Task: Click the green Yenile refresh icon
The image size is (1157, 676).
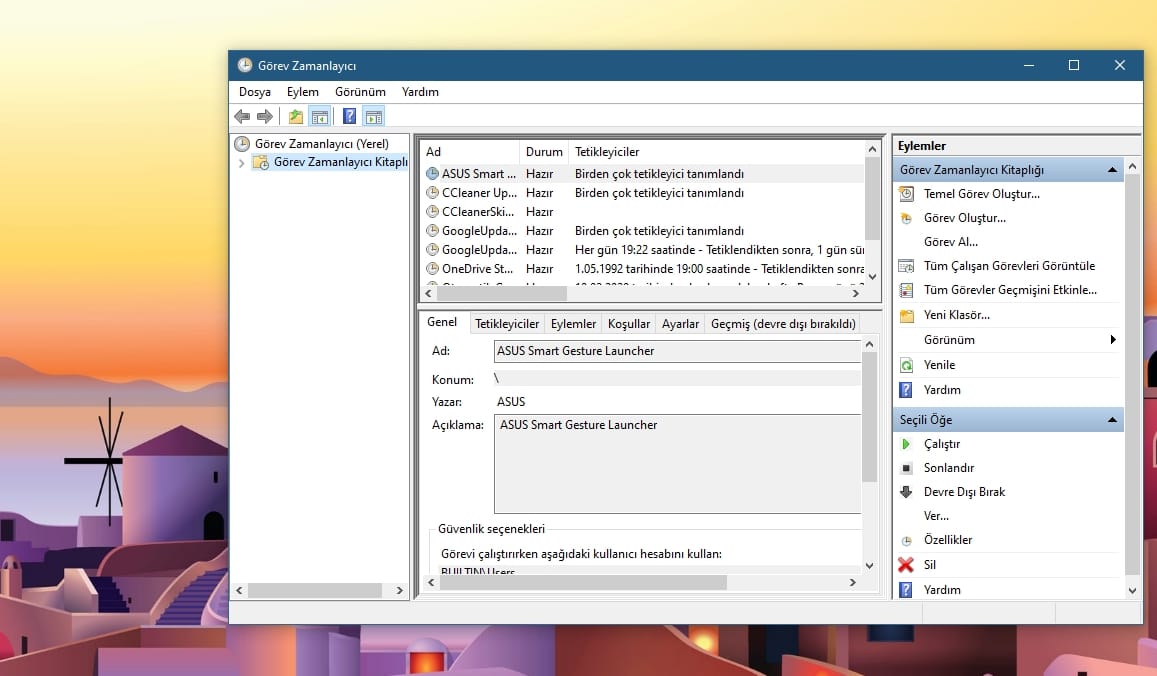Action: click(906, 365)
